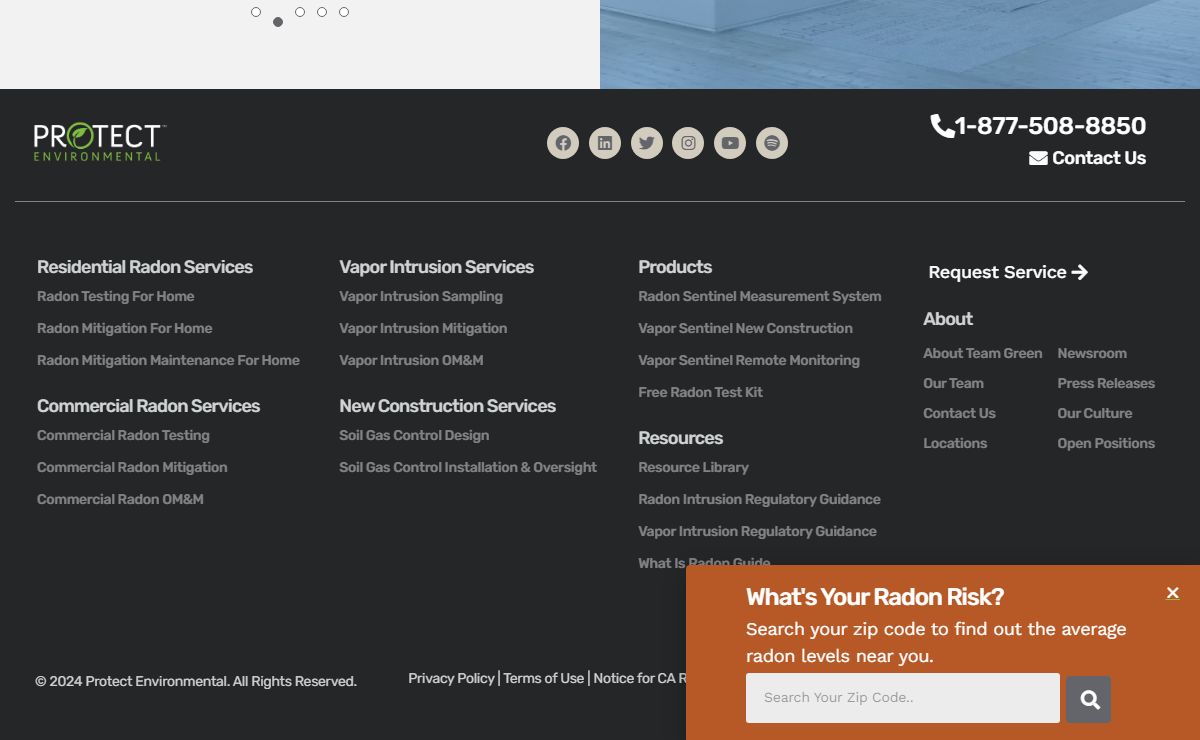Open Vapor Sentinel New Construction link

[x=745, y=328]
